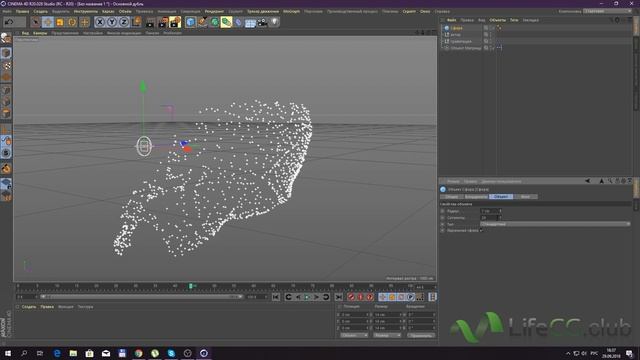
Task: Click Make Editable icon in left toolbar
Action: point(6,38)
